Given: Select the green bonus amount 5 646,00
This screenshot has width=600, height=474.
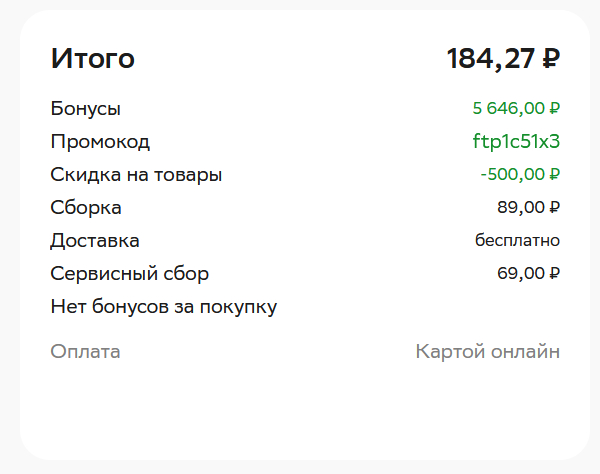Looking at the screenshot, I should coord(510,108).
